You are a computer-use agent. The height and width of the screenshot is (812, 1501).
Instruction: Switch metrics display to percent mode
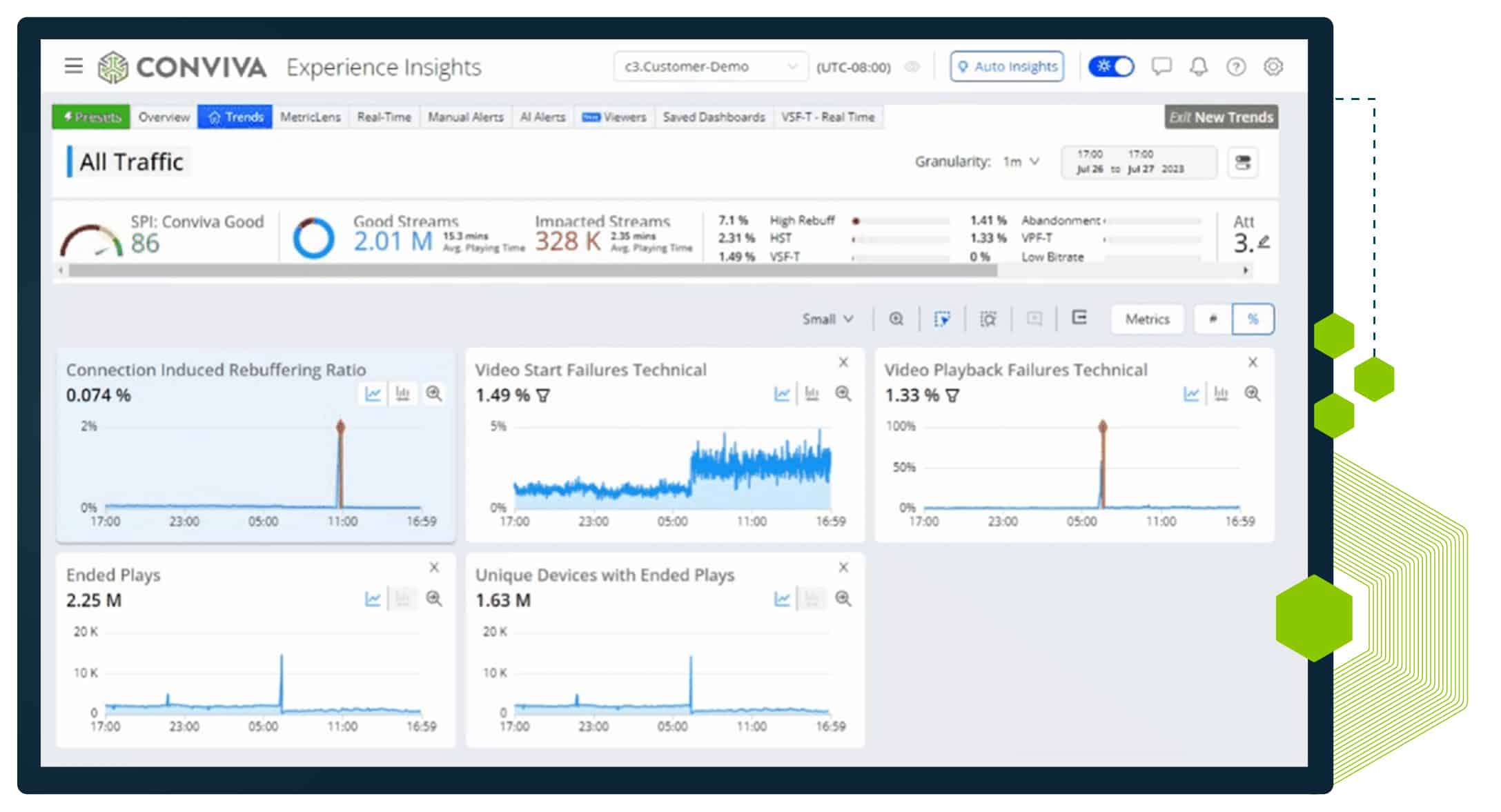point(1253,319)
